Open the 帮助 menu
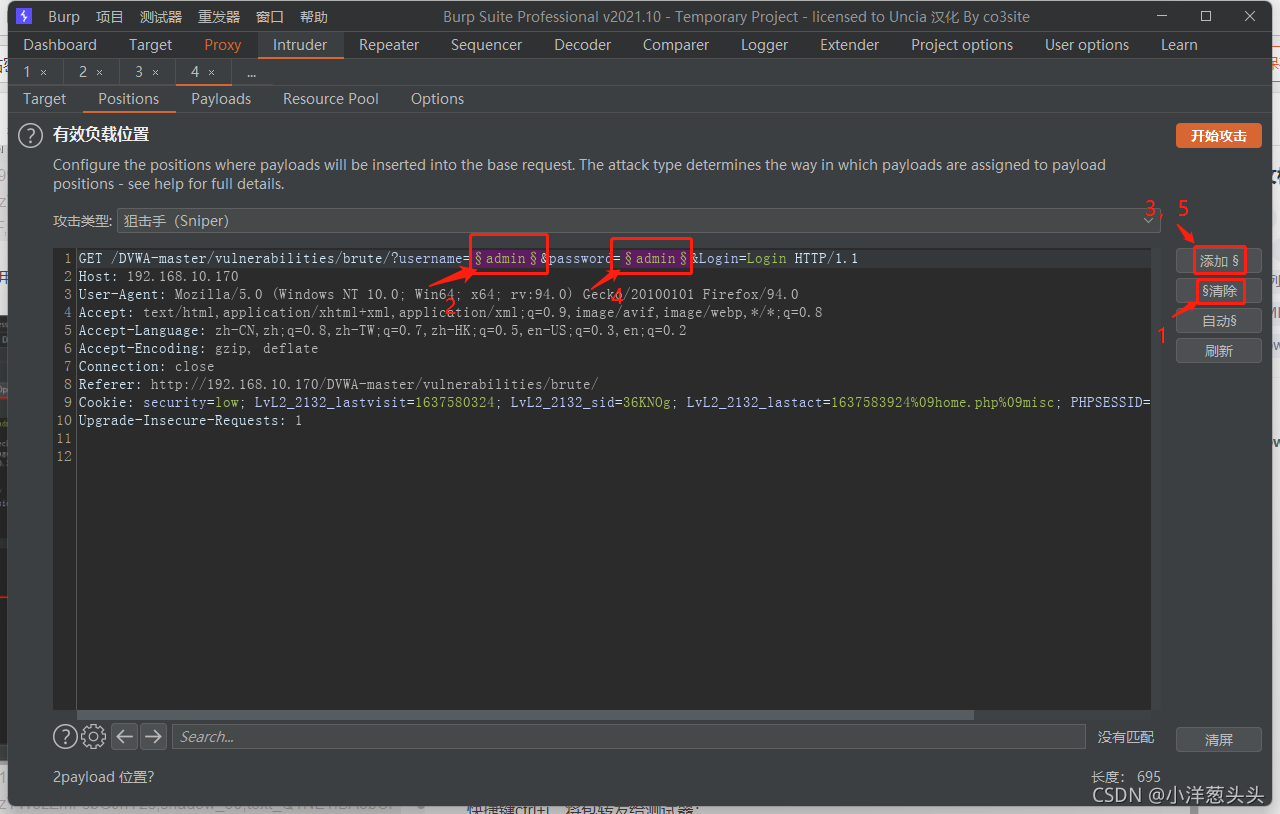 coord(314,17)
